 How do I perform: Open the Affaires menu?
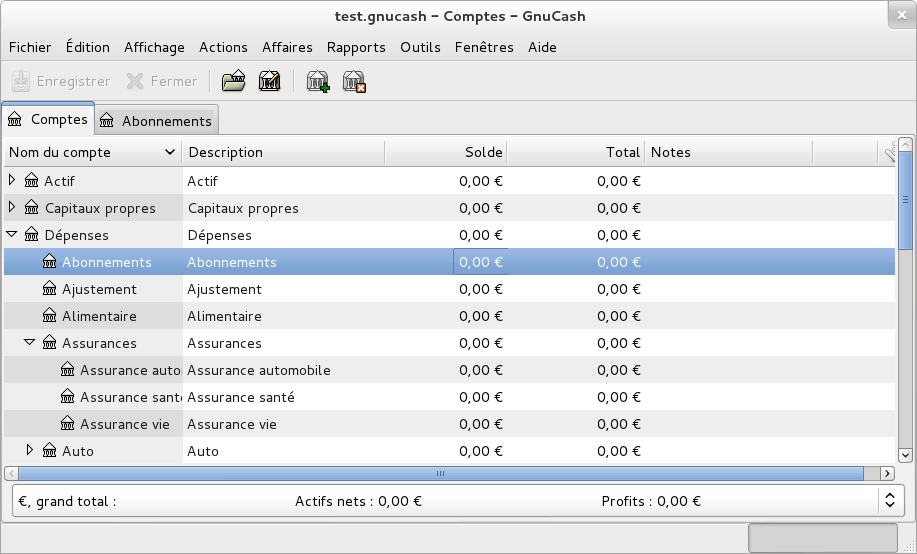[x=287, y=47]
